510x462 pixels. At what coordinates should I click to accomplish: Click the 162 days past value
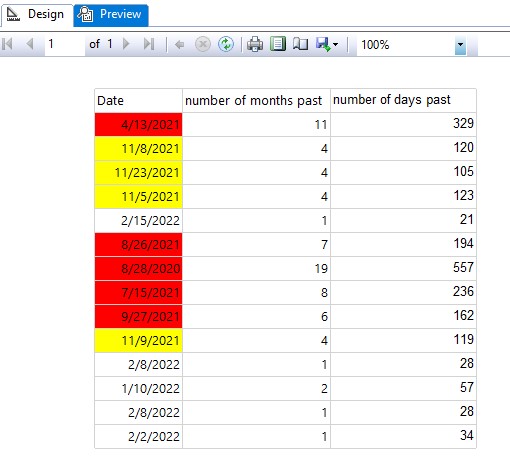point(463,315)
